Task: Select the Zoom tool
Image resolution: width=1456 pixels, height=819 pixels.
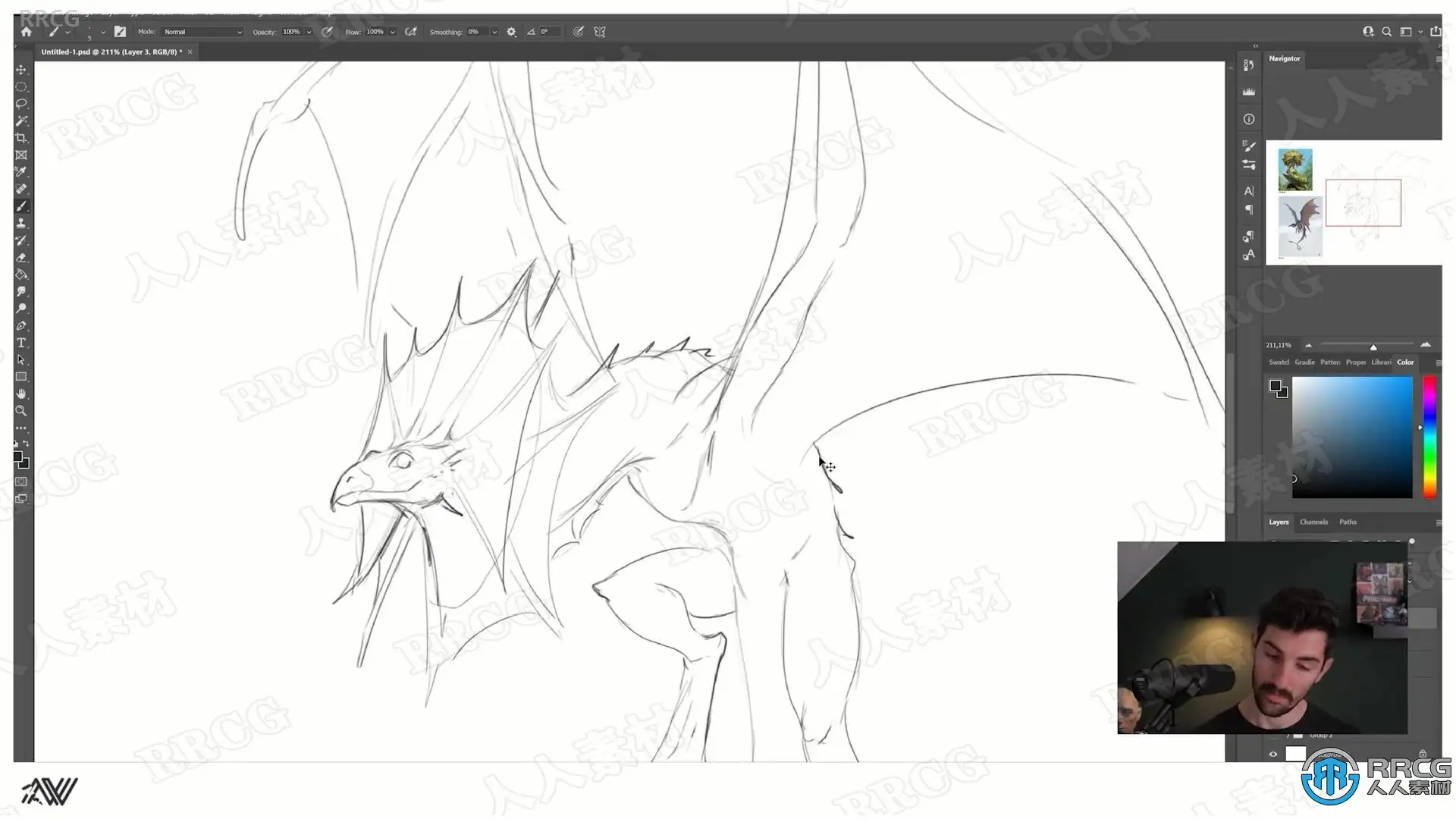Action: coord(21,411)
